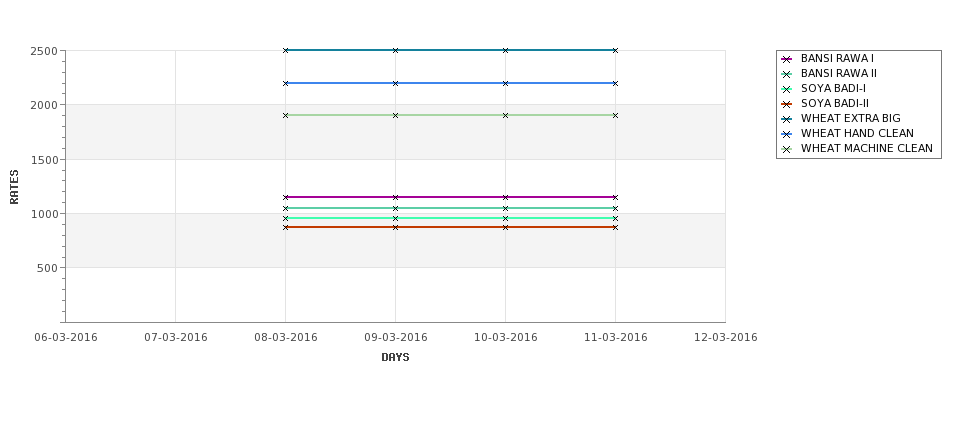
Task: Select the 2200 blue line point on 09-03-2016
Action: pos(395,83)
